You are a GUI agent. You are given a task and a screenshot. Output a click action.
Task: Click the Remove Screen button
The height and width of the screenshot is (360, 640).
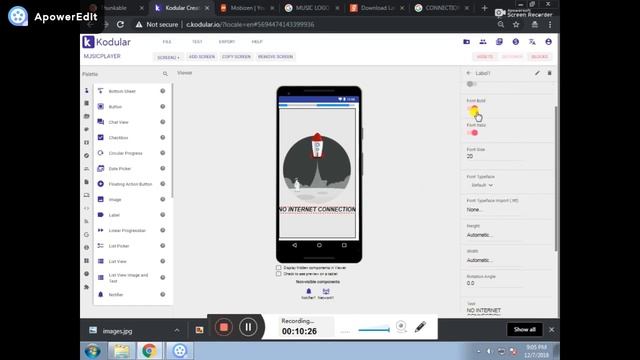click(x=275, y=57)
